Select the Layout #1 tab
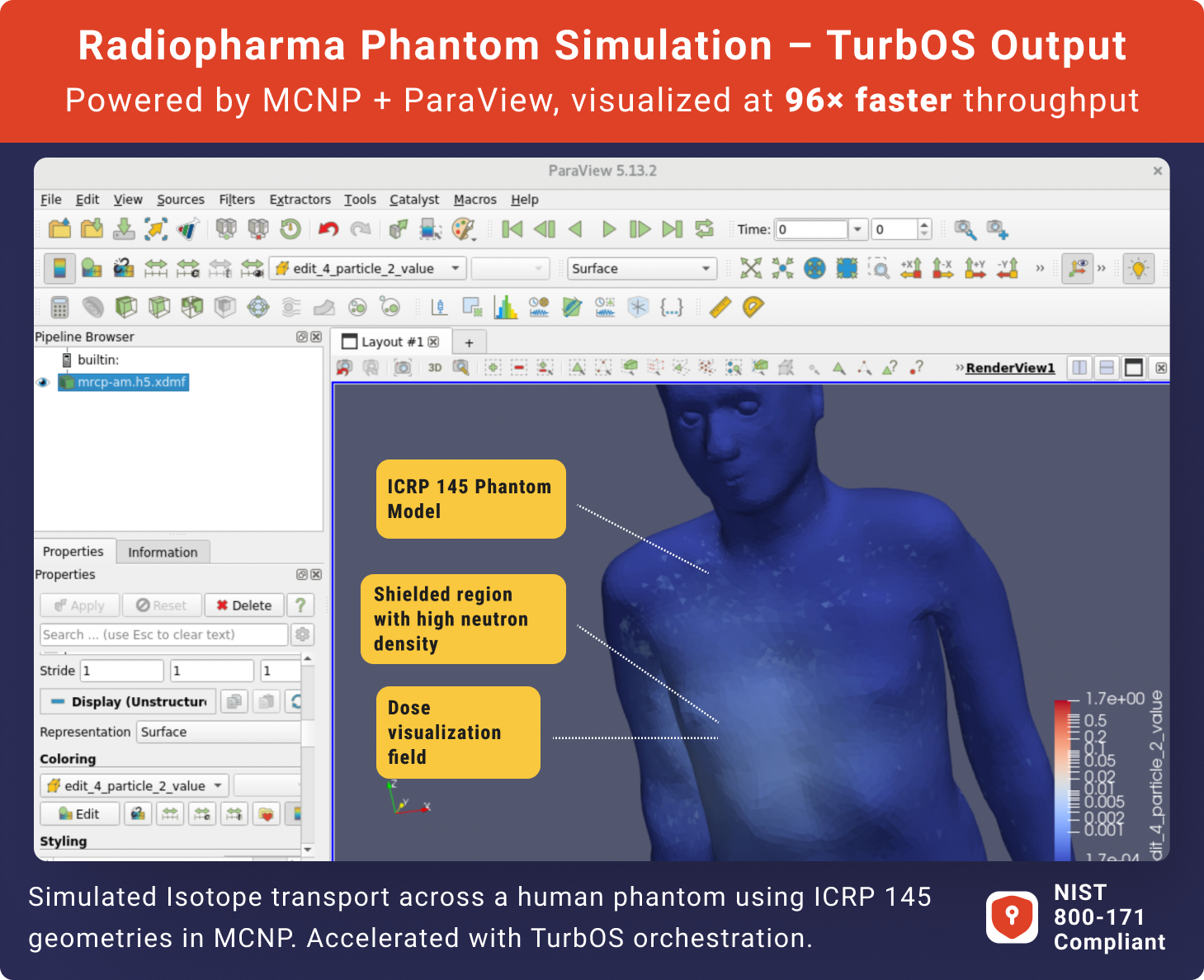This screenshot has height=980, width=1204. [x=393, y=342]
